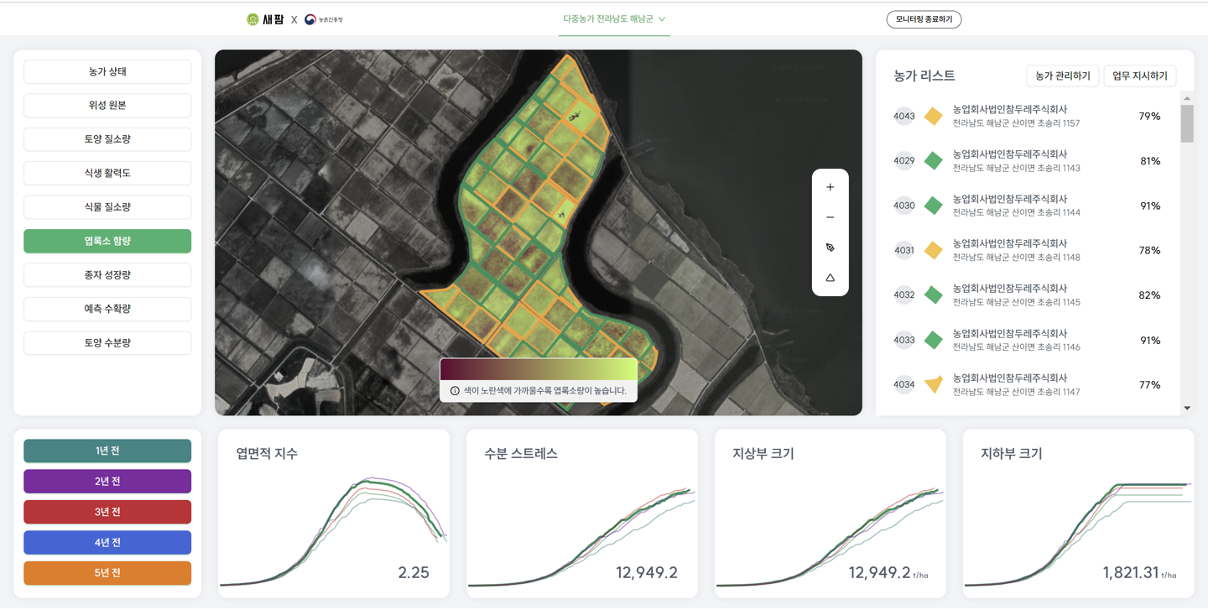Viewport: 1208px width, 610px height.
Task: Click the yellow field-shape icon for farm 4034
Action: pos(933,385)
